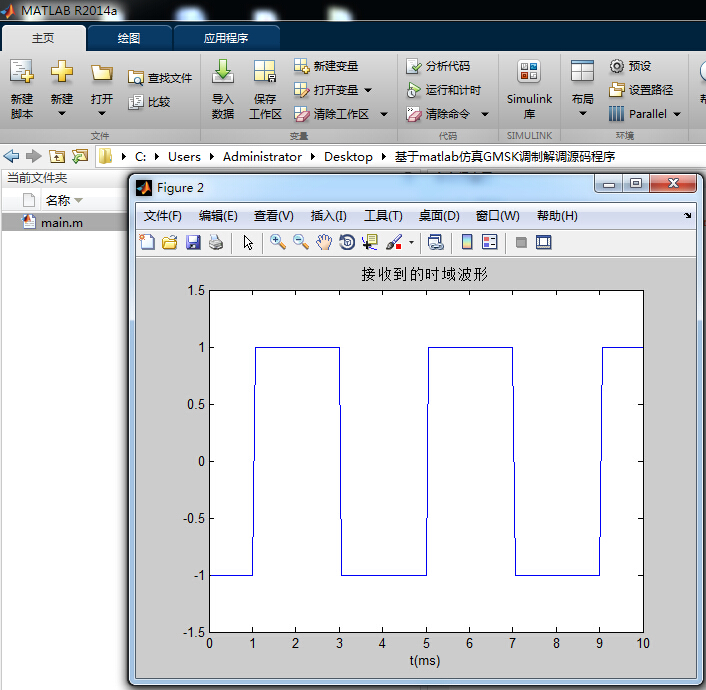Switch to Plots (绘图) tab
The height and width of the screenshot is (690, 706).
click(129, 38)
